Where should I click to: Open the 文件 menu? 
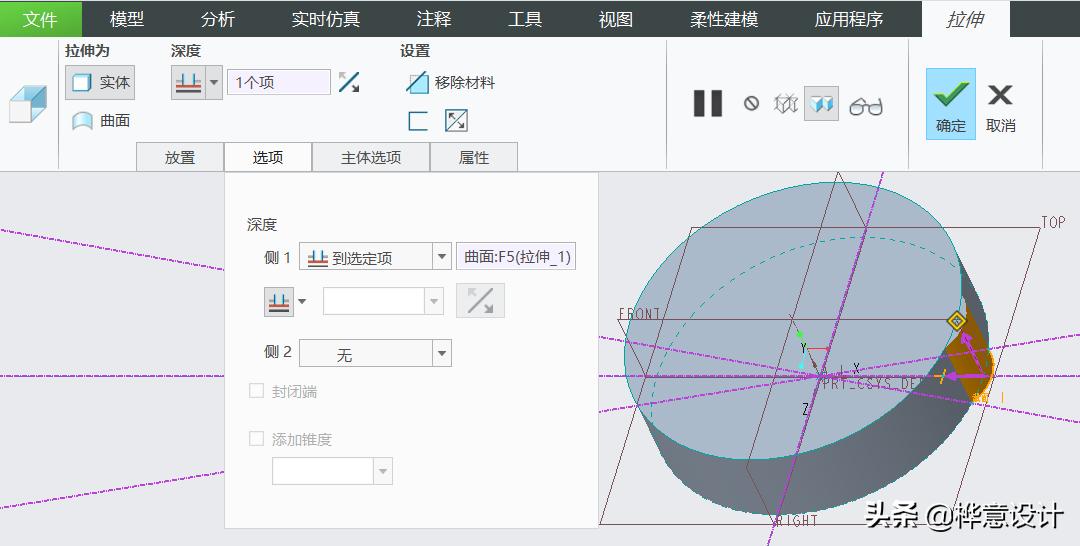(x=40, y=19)
